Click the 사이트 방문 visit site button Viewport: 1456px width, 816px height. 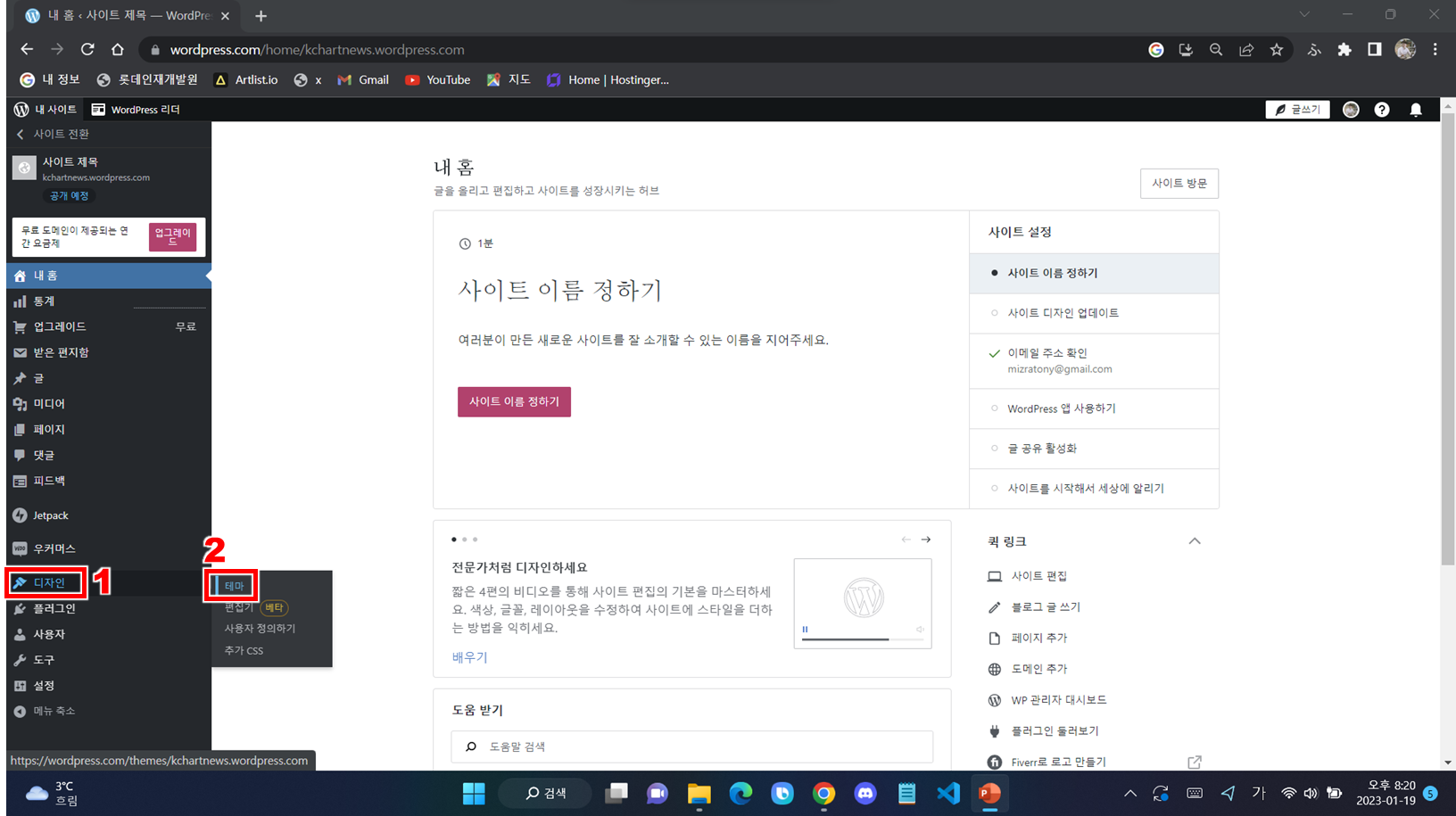point(1179,183)
